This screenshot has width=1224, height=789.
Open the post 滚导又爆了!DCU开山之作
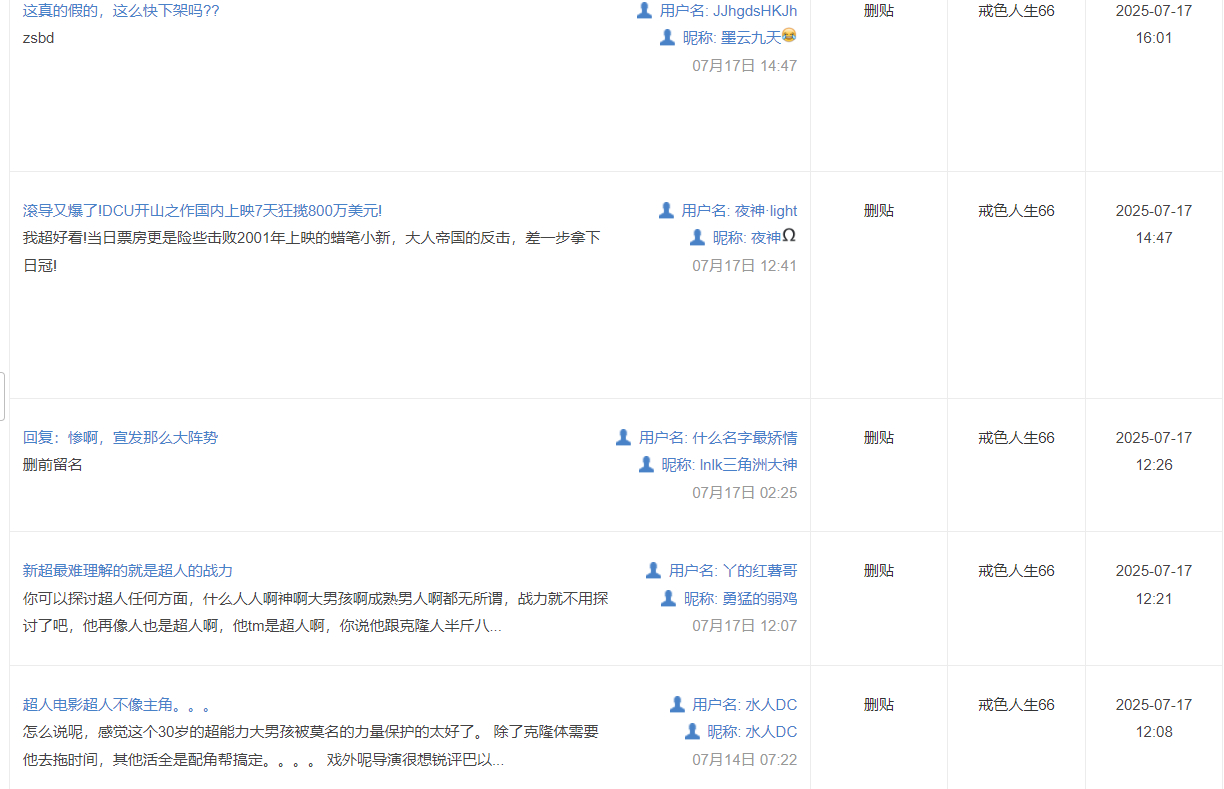tap(202, 210)
